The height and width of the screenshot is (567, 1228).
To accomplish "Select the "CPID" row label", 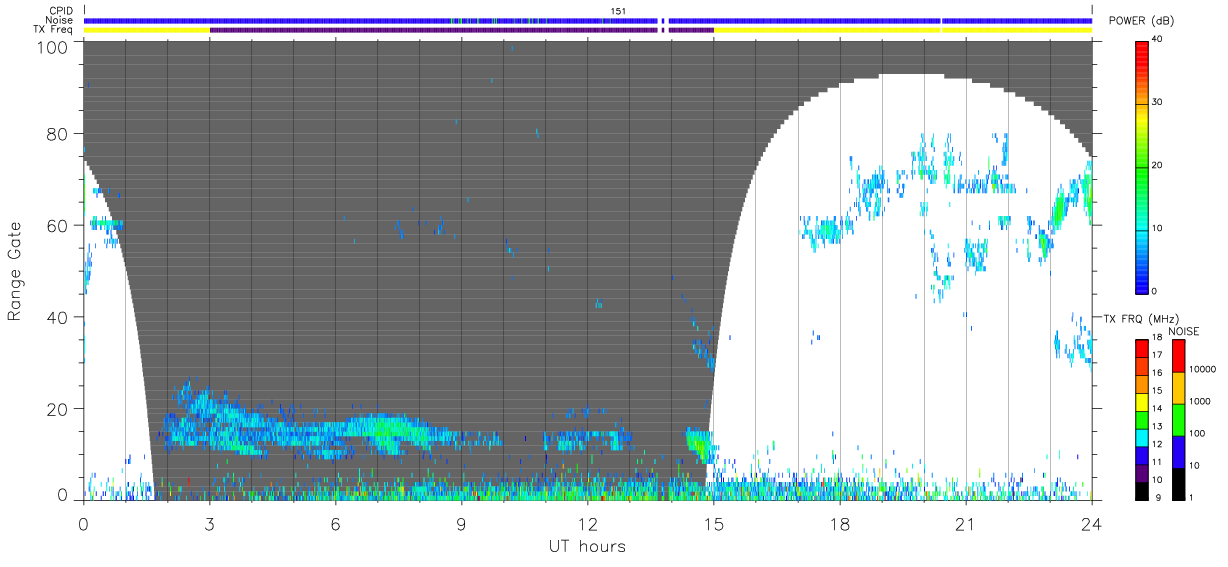I will pos(61,10).
